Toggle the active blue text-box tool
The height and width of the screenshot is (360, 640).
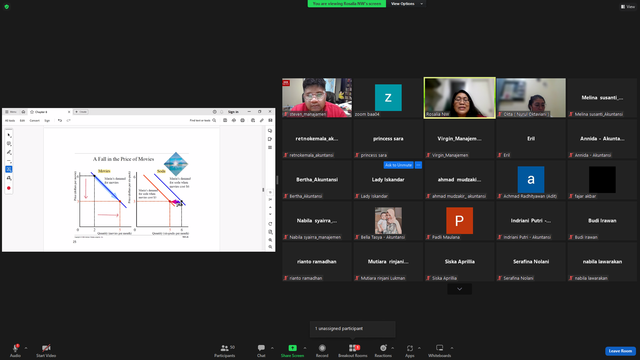click(x=9, y=169)
